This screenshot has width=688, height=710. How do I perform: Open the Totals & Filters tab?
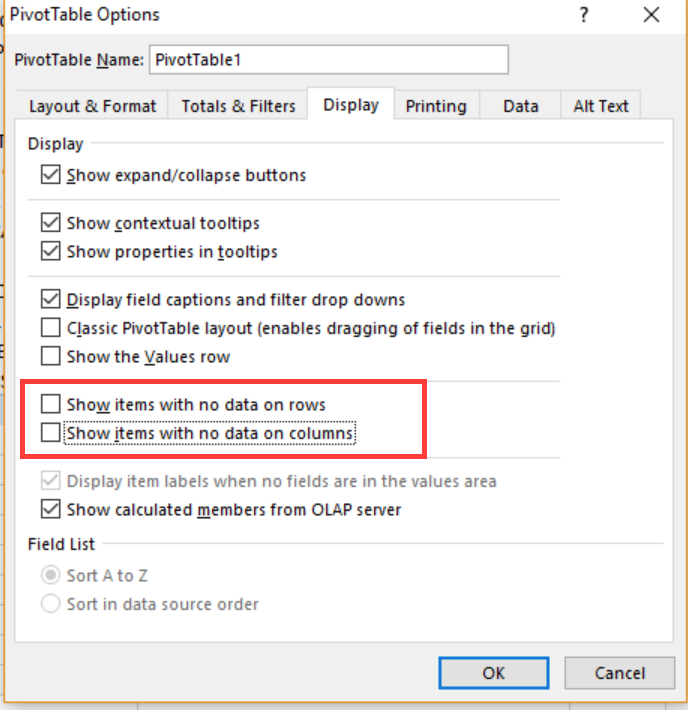(x=238, y=106)
